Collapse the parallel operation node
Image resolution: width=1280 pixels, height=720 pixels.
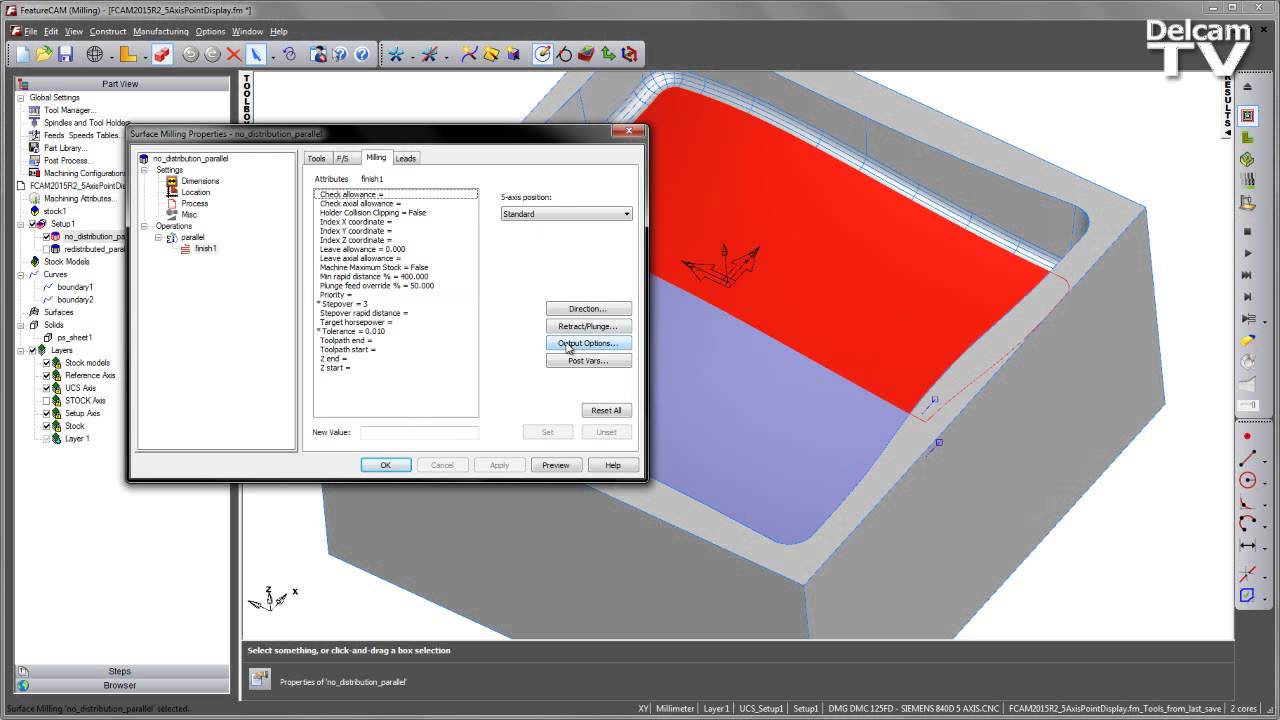click(158, 237)
